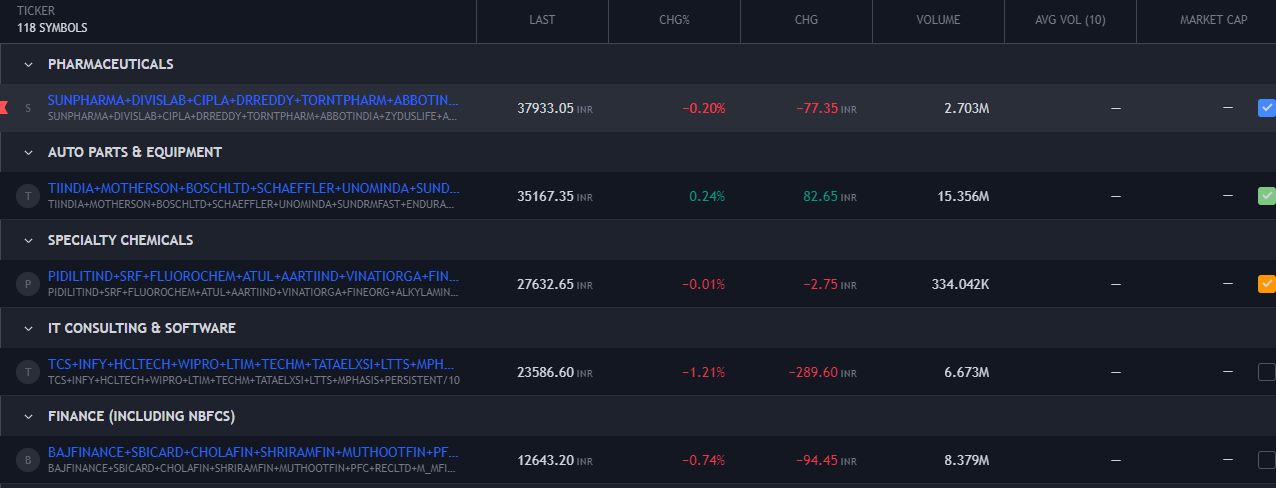Click the change value −2.75
Viewport: 1276px width, 488px height.
click(821, 284)
